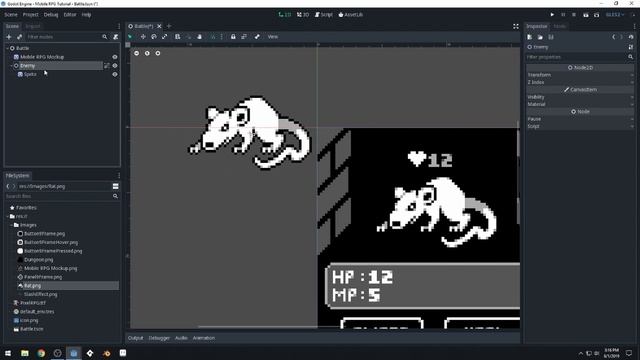This screenshot has height=360, width=640.
Task: Open the skeleton bone options icon
Action: [x=257, y=37]
